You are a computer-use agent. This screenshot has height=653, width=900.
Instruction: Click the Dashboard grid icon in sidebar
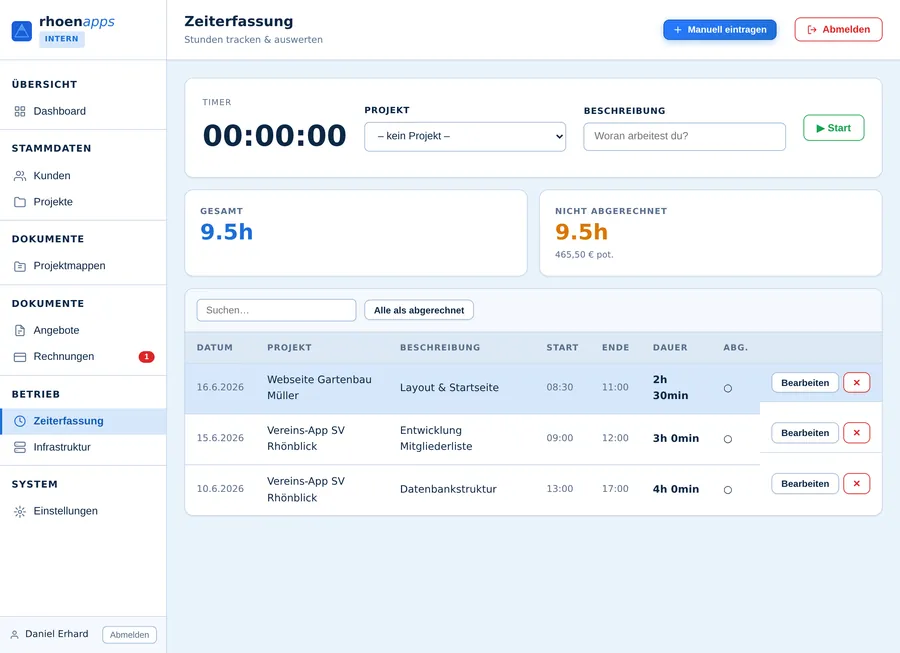pos(20,111)
